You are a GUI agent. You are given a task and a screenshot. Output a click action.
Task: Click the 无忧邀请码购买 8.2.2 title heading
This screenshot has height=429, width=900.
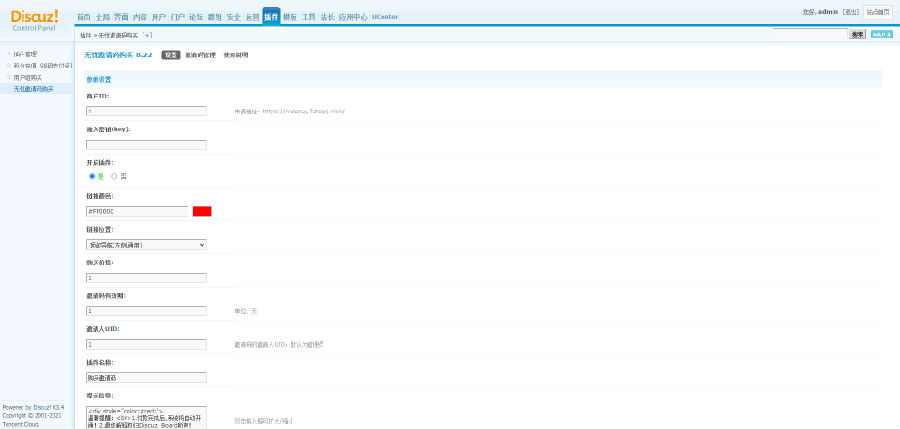click(x=118, y=55)
